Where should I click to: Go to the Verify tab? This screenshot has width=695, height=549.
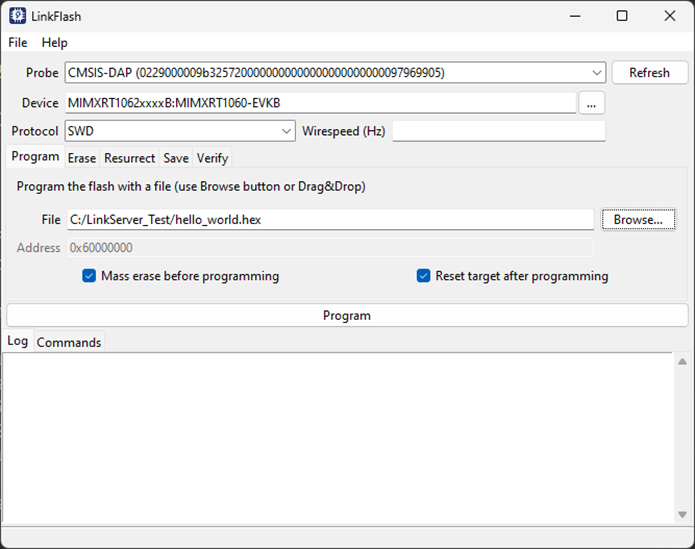point(212,158)
